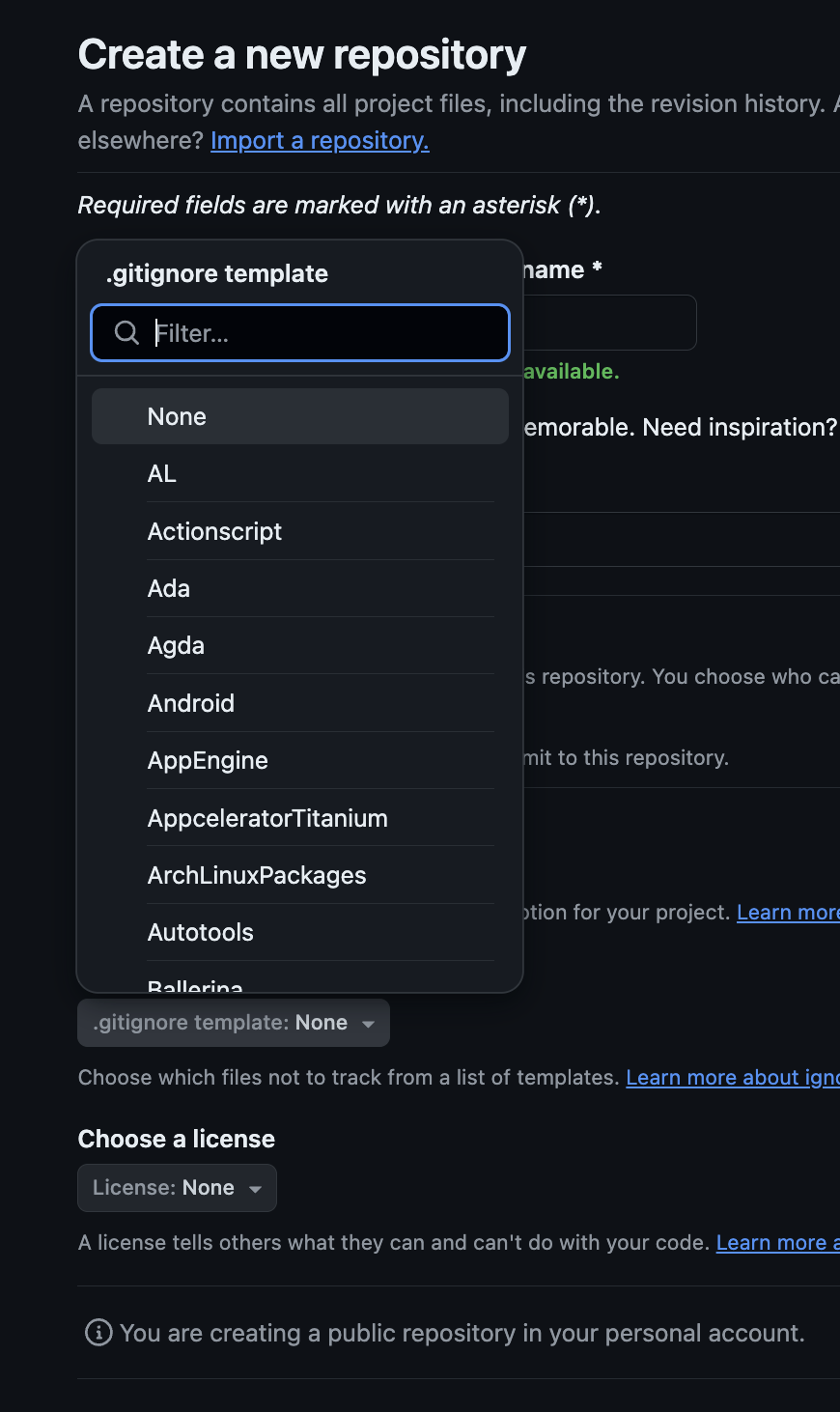Open the .gitignore template: None dropdown
This screenshot has width=840, height=1412.
click(234, 1023)
